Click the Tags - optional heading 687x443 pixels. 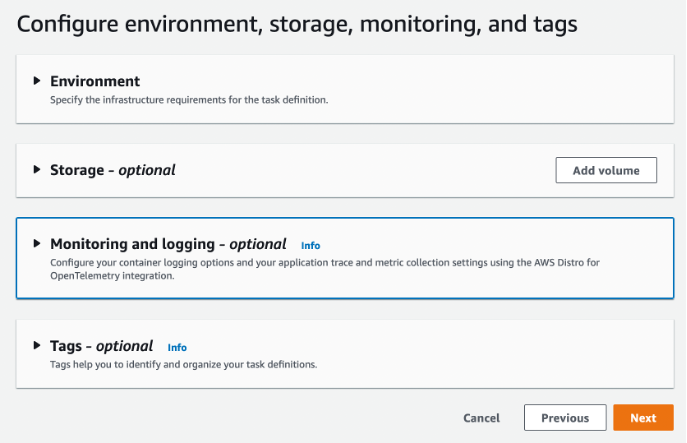(x=101, y=346)
